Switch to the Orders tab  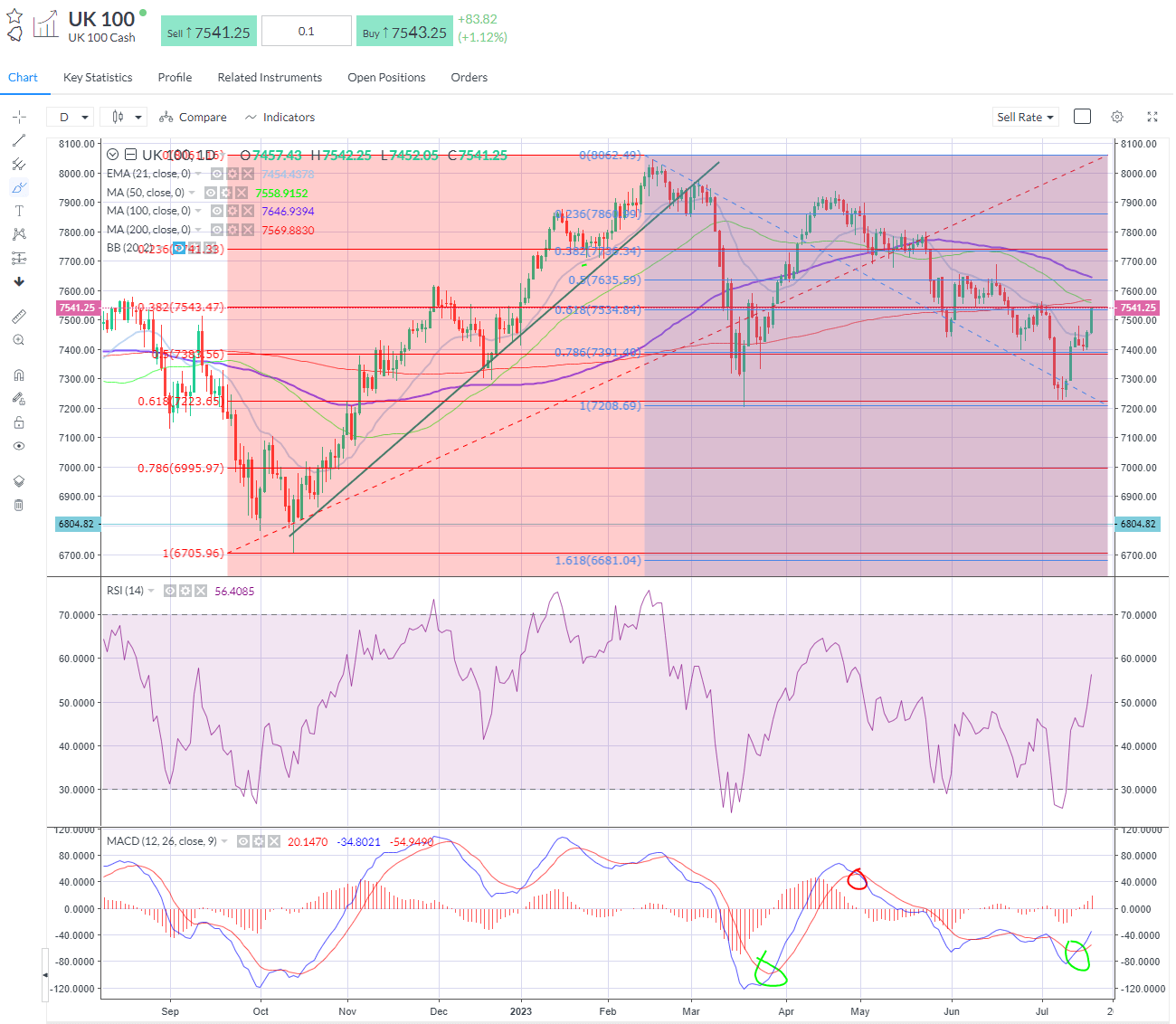coord(469,78)
